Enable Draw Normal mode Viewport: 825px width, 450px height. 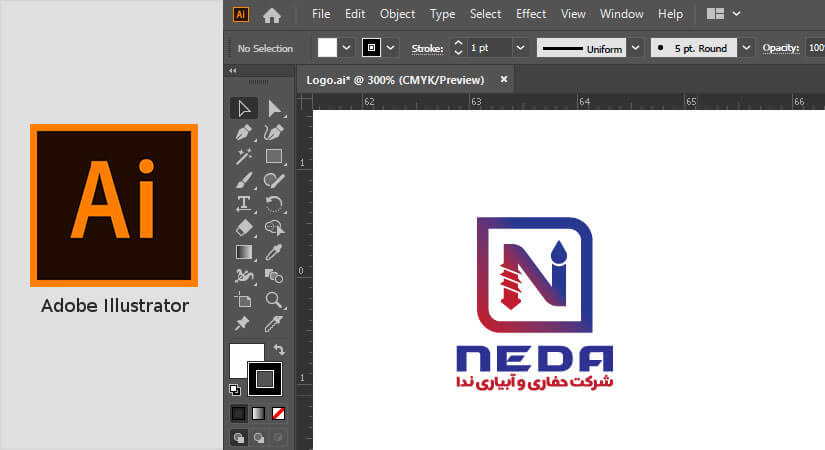tap(239, 437)
